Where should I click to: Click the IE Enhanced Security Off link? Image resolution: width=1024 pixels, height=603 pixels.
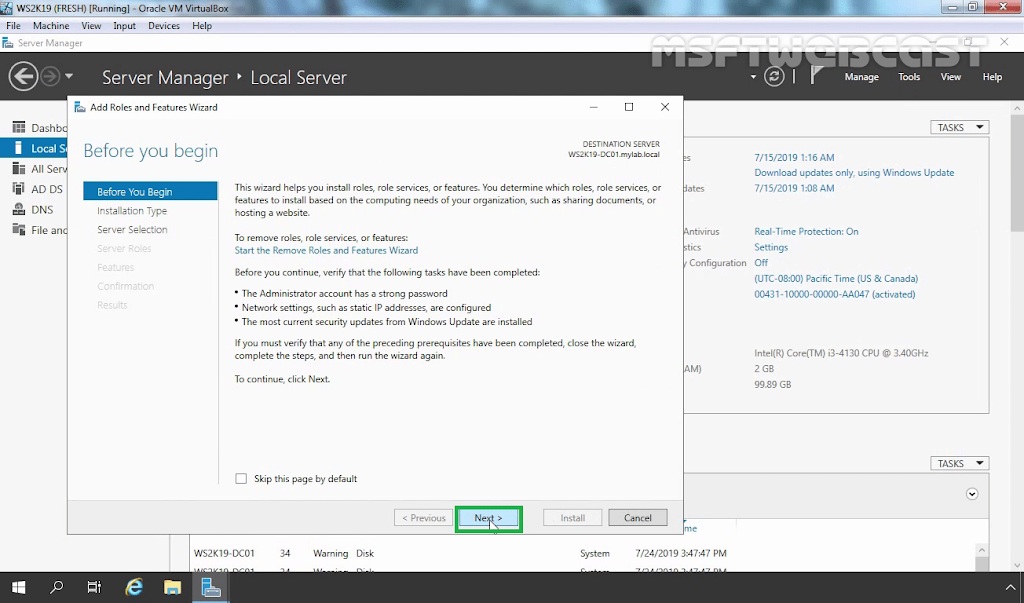pyautogui.click(x=761, y=263)
